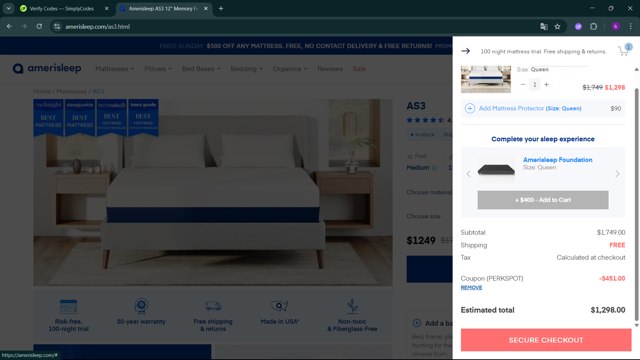Open the Extensions puzzle icon
640x360 pixels.
[593, 27]
